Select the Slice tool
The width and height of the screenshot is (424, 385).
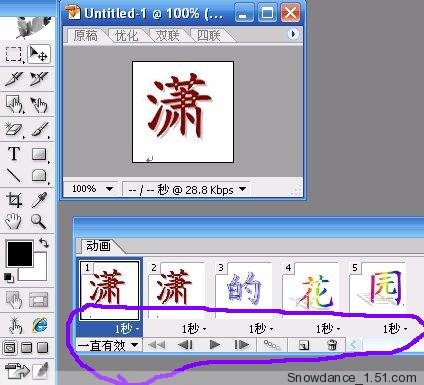tap(13, 79)
